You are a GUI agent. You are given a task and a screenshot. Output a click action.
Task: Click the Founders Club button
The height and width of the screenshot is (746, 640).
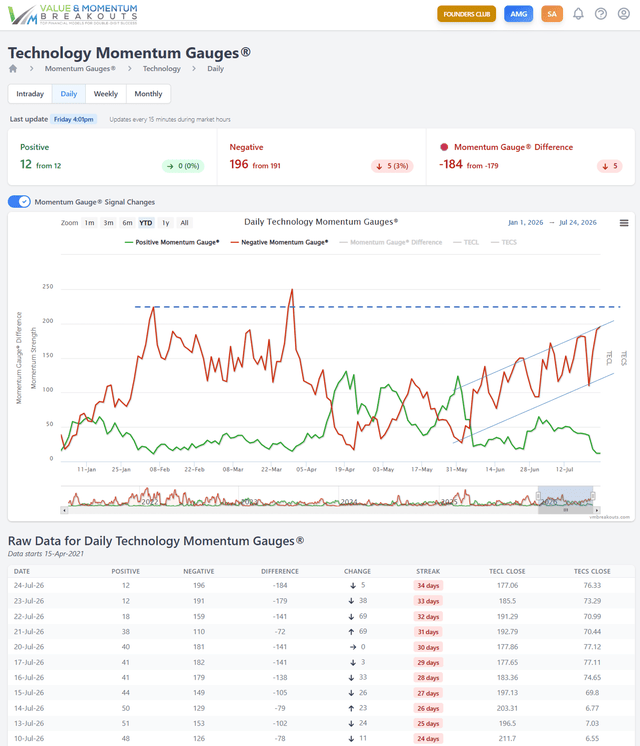pyautogui.click(x=466, y=14)
